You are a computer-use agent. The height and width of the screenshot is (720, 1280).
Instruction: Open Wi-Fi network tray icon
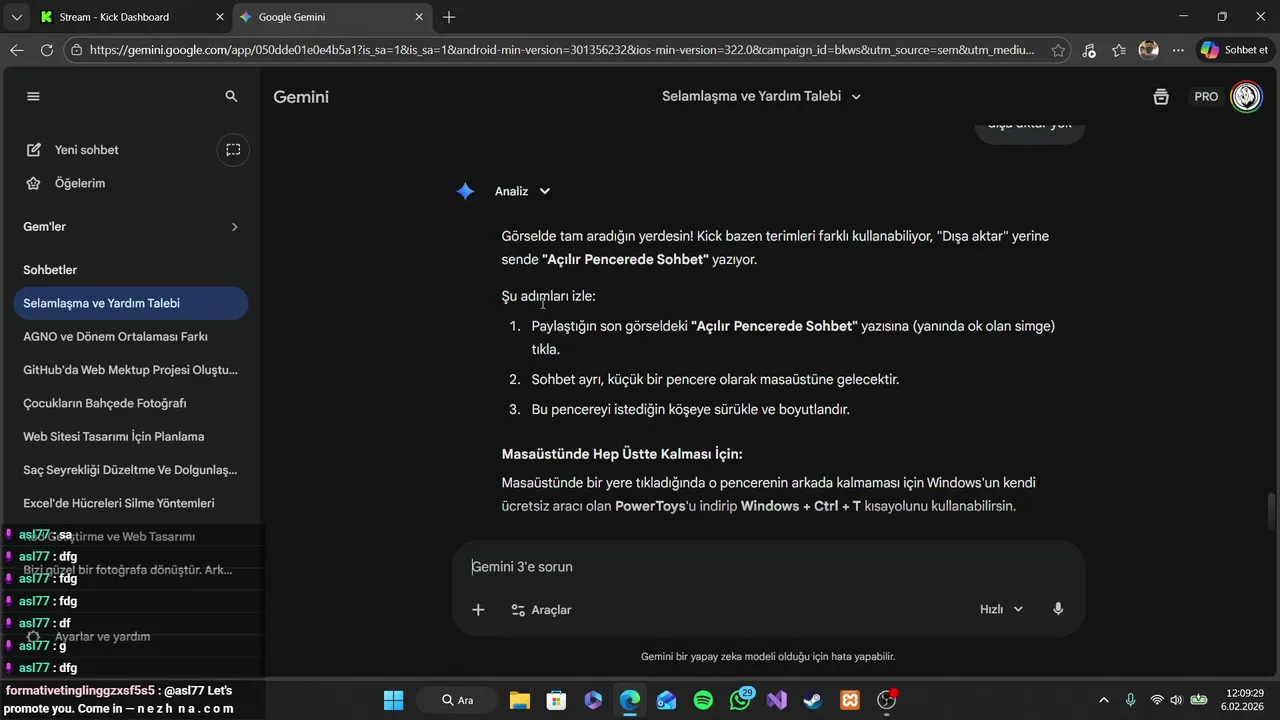click(1157, 700)
